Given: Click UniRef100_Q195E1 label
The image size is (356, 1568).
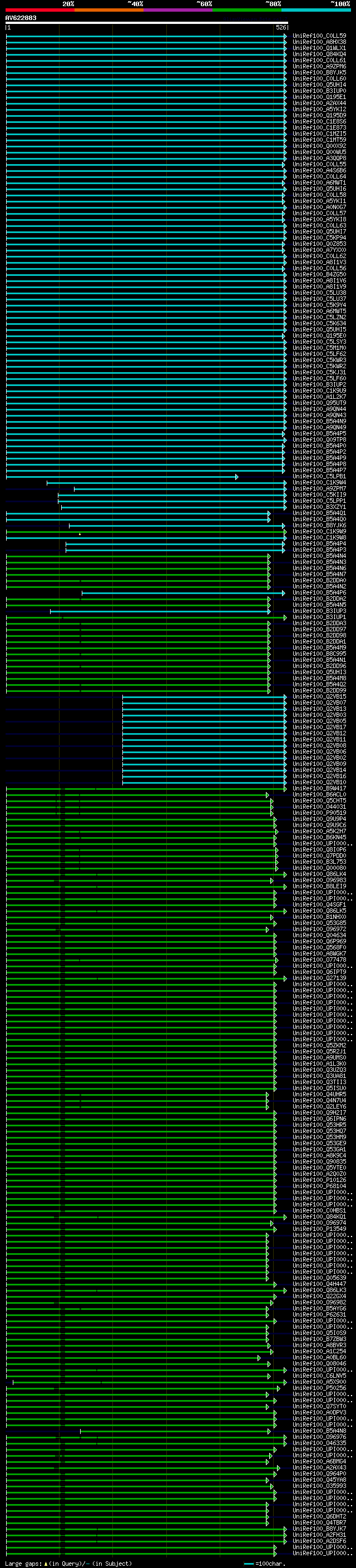Looking at the screenshot, I should (x=319, y=97).
